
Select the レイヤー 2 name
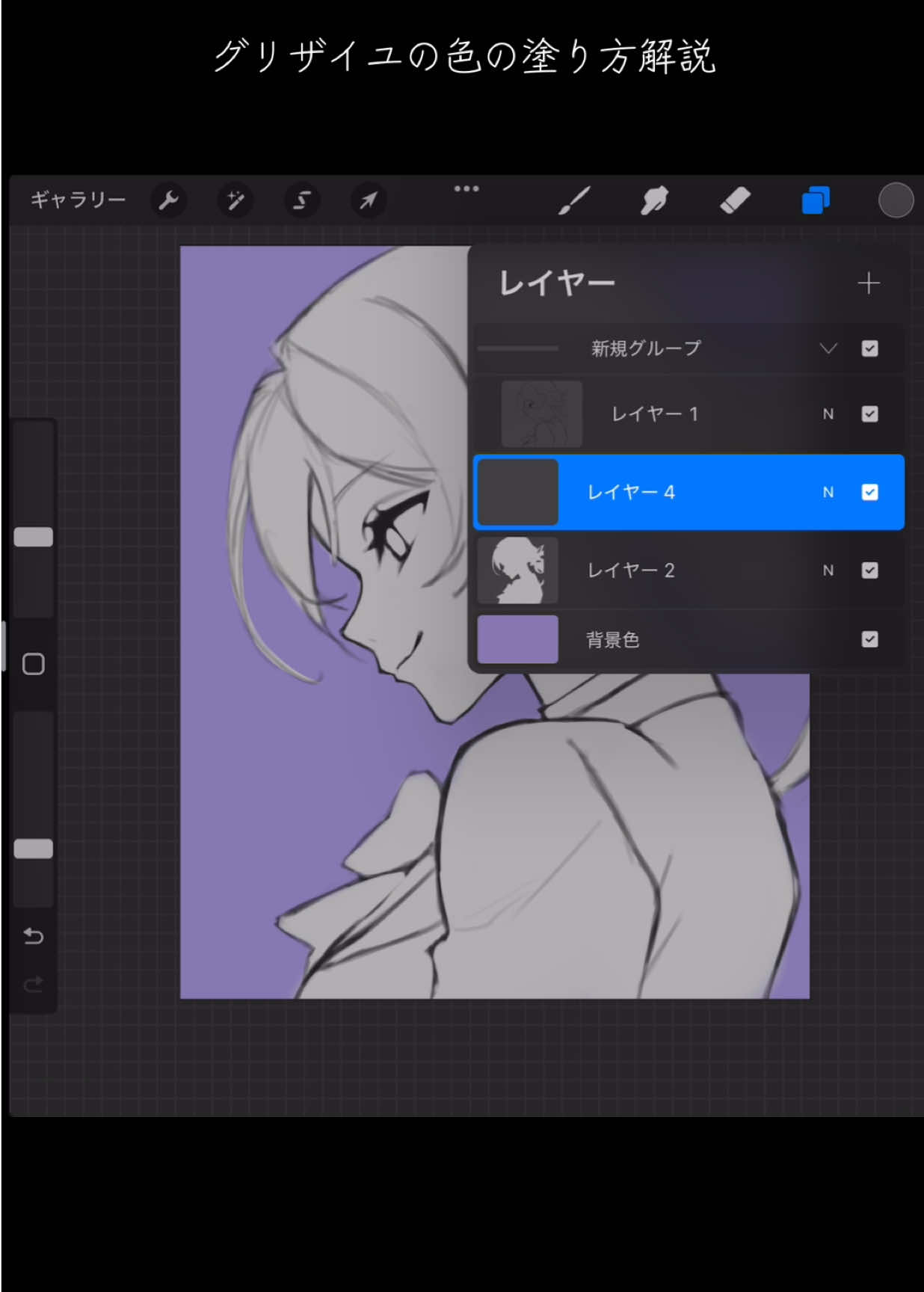tap(631, 570)
